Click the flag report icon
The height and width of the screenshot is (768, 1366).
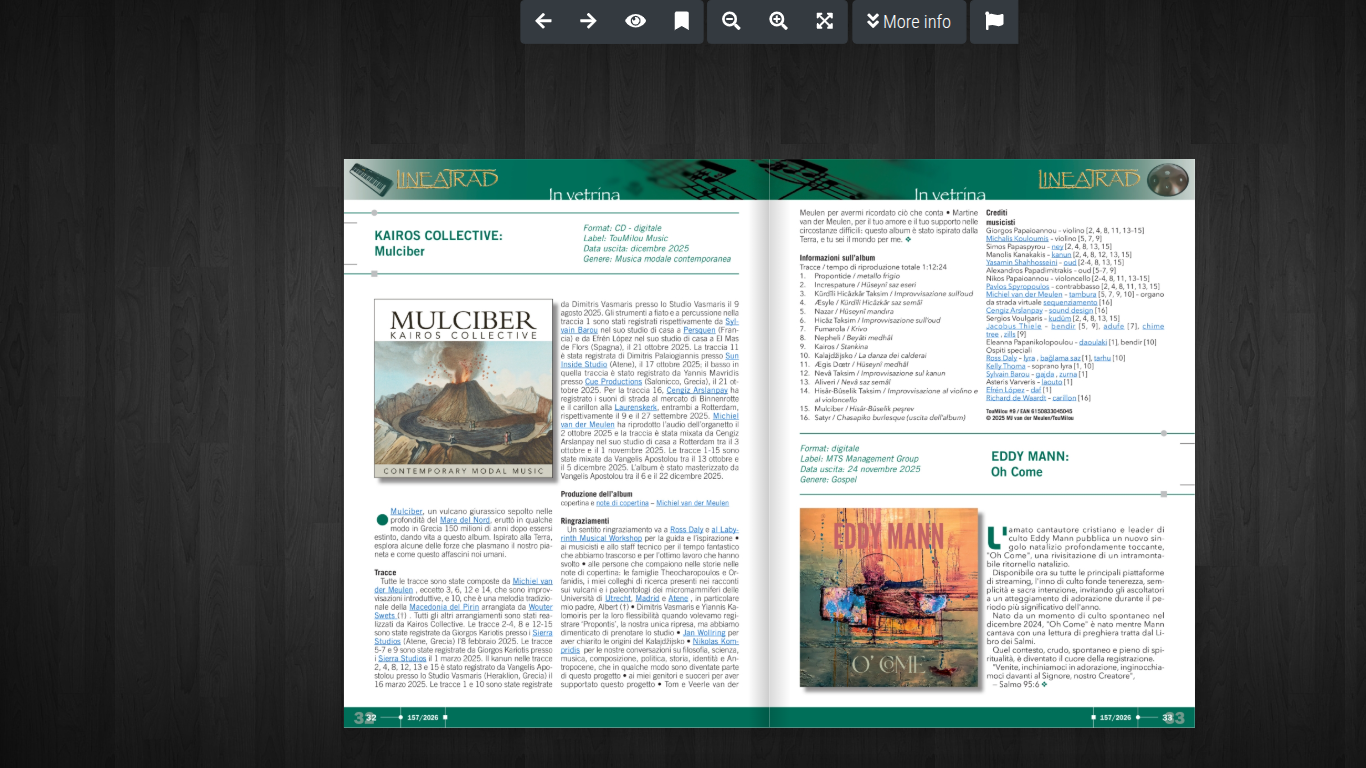(994, 21)
